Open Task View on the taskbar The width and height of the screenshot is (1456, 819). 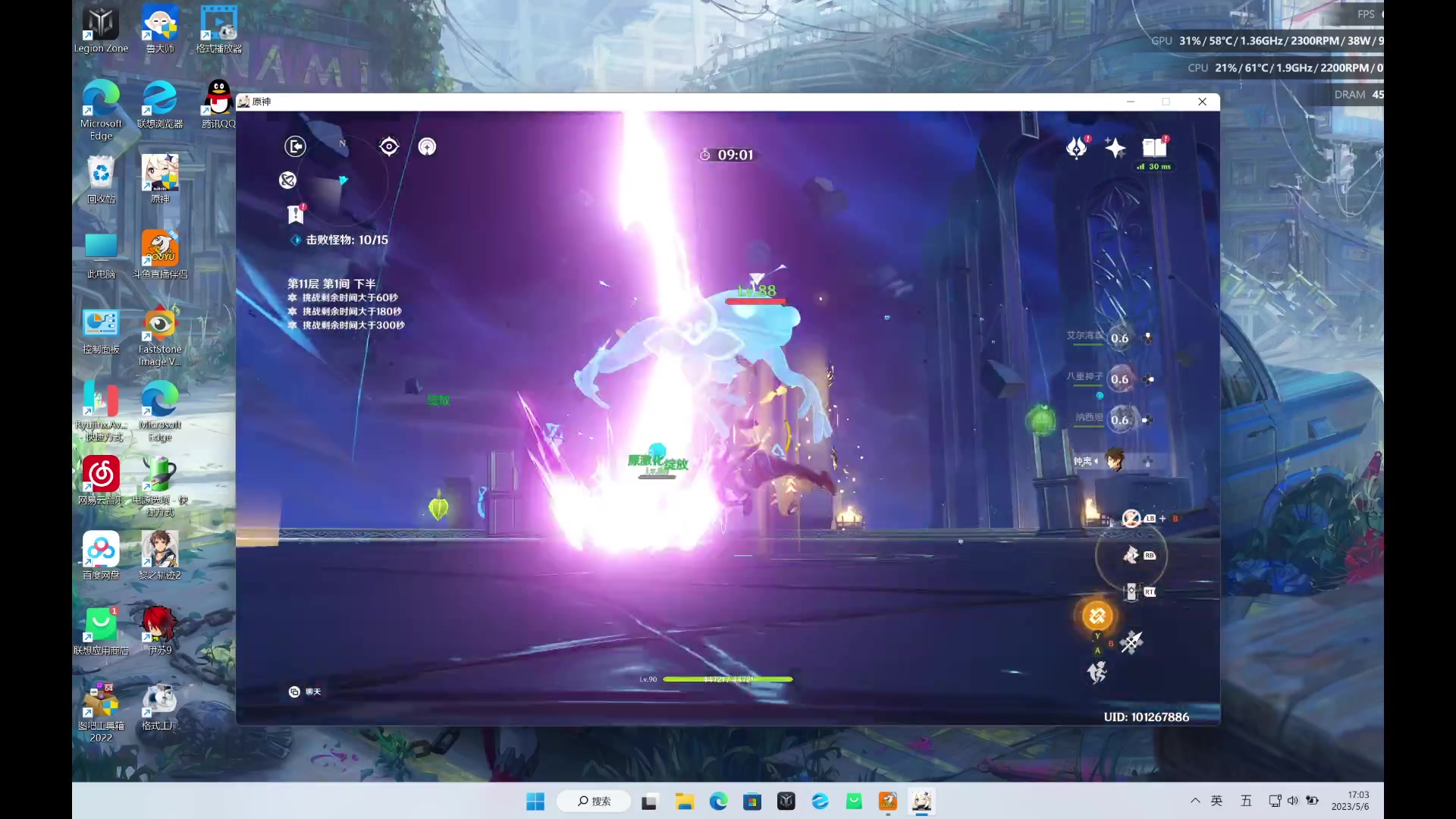(x=649, y=802)
